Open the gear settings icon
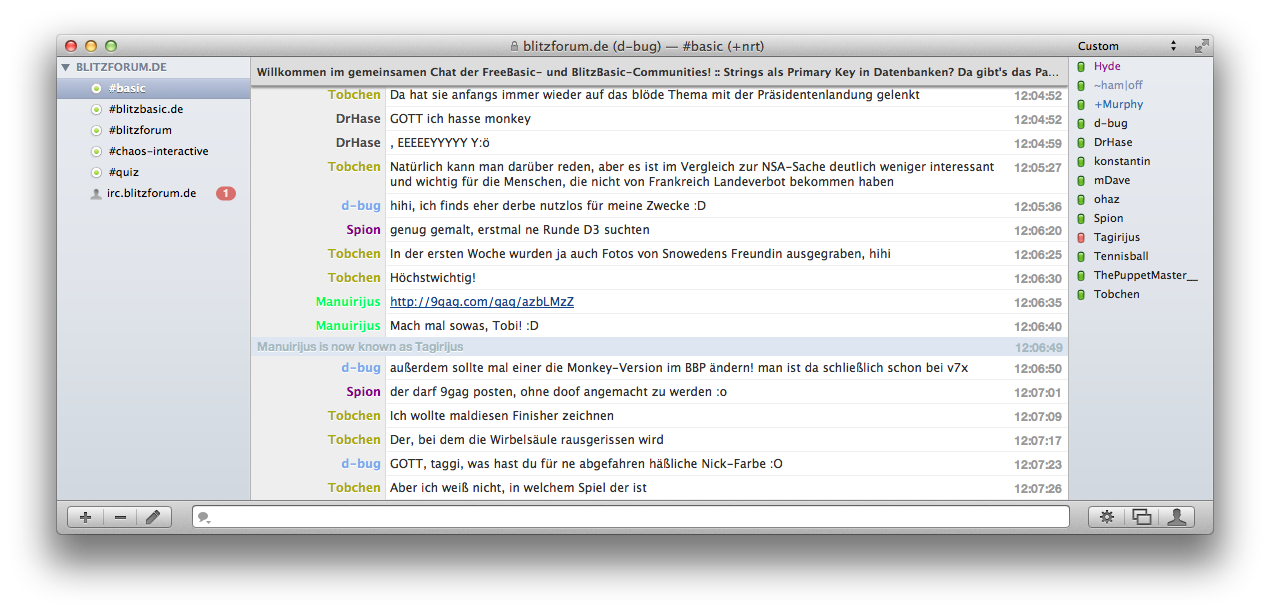The height and width of the screenshot is (613, 1270). point(1106,517)
